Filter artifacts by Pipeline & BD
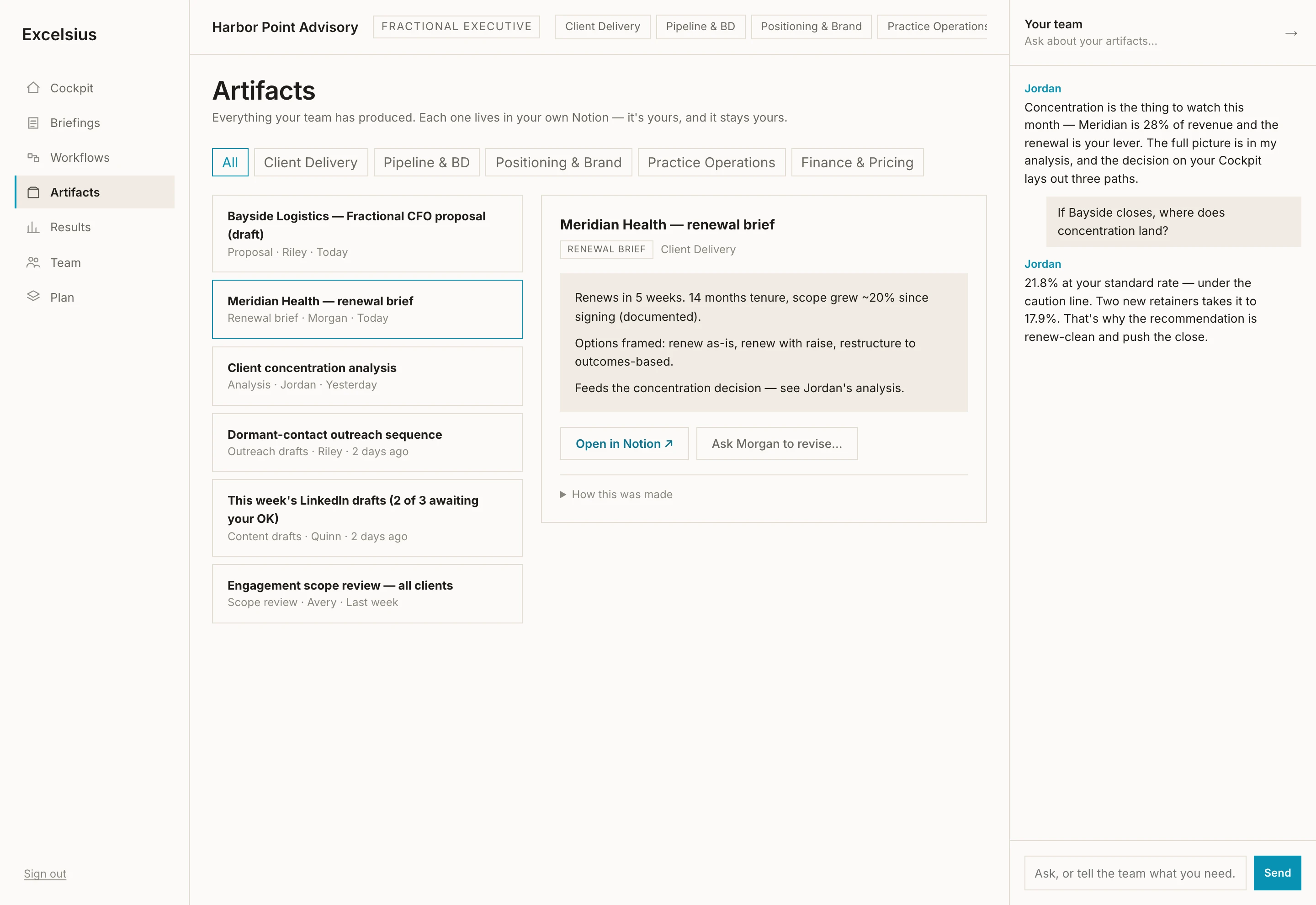1316x905 pixels. coord(426,162)
